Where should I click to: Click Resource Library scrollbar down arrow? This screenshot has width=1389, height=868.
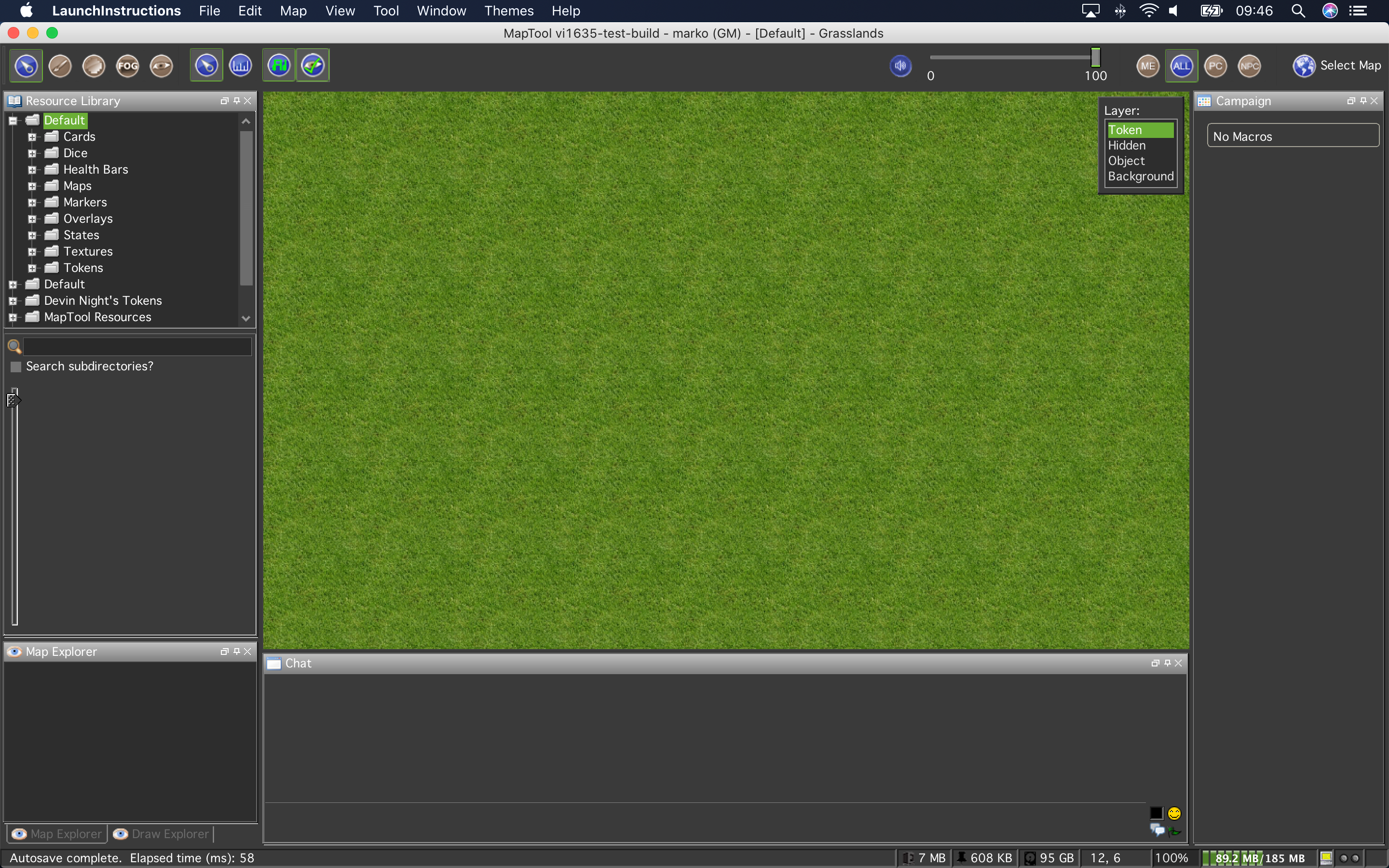click(x=245, y=319)
